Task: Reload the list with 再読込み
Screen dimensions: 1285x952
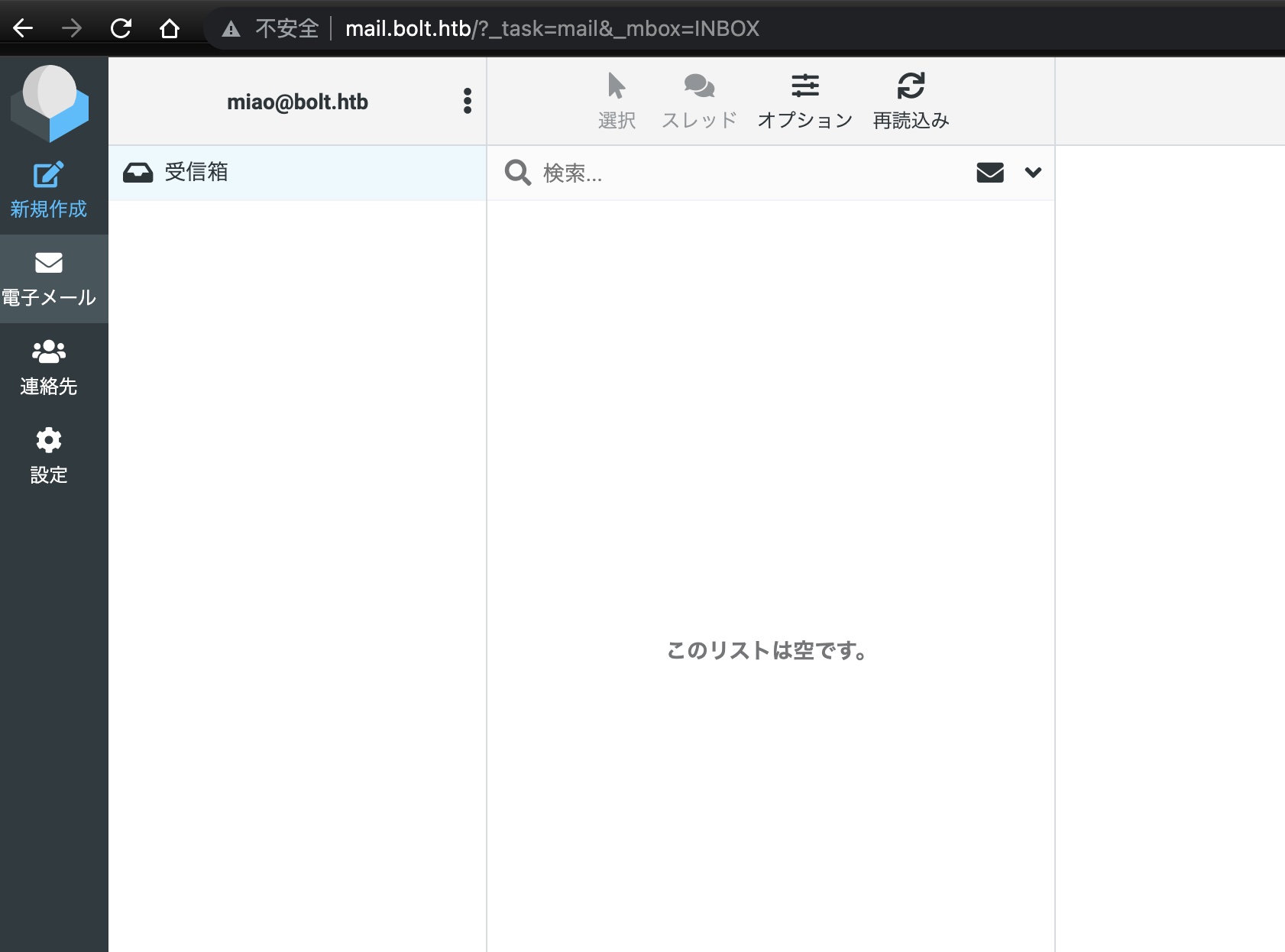Action: click(911, 101)
